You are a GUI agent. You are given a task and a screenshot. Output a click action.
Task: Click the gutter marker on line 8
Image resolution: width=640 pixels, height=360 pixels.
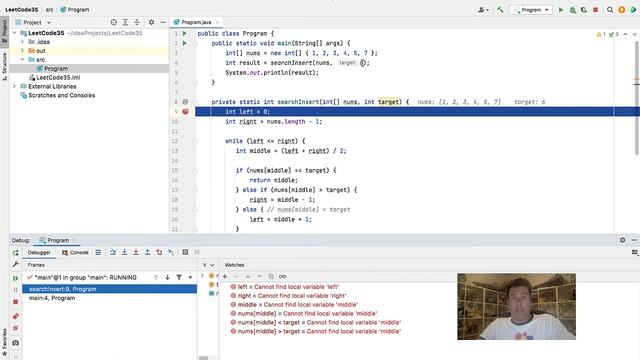pos(185,102)
